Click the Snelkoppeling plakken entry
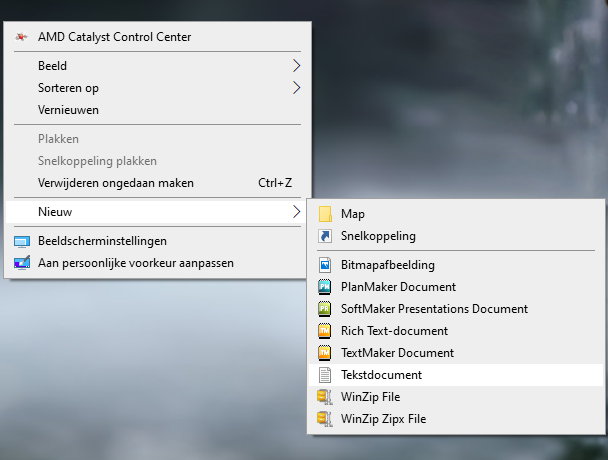Viewport: 608px width, 460px height. (x=97, y=161)
